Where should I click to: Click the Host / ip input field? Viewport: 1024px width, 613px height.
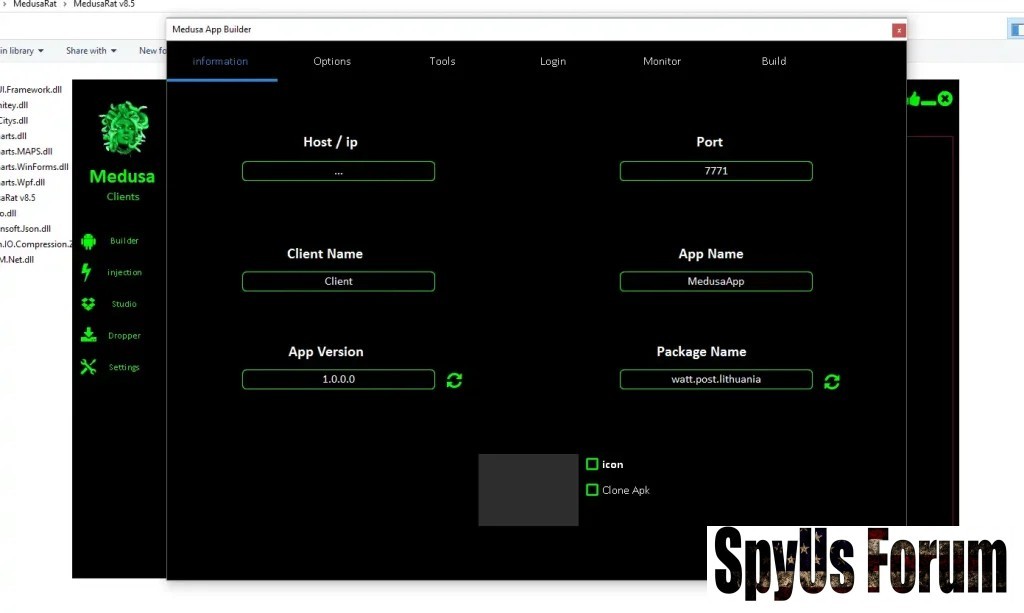tap(338, 171)
